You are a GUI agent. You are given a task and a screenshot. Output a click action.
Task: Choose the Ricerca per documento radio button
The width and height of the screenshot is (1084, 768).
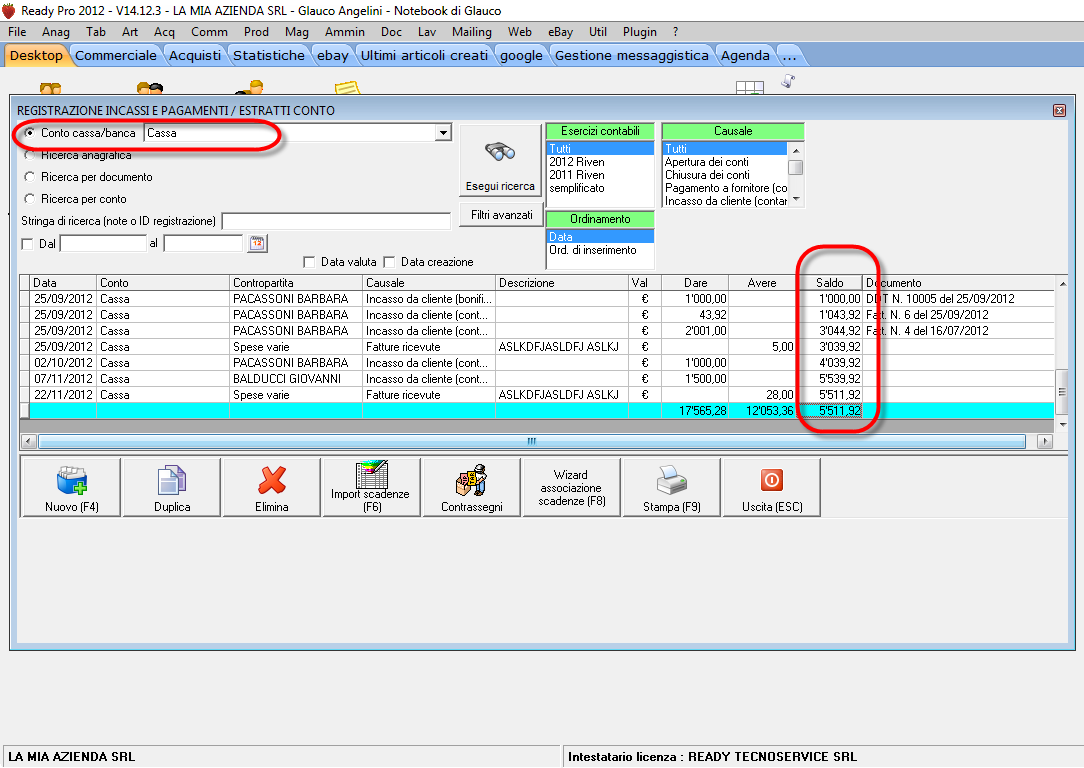(x=30, y=177)
